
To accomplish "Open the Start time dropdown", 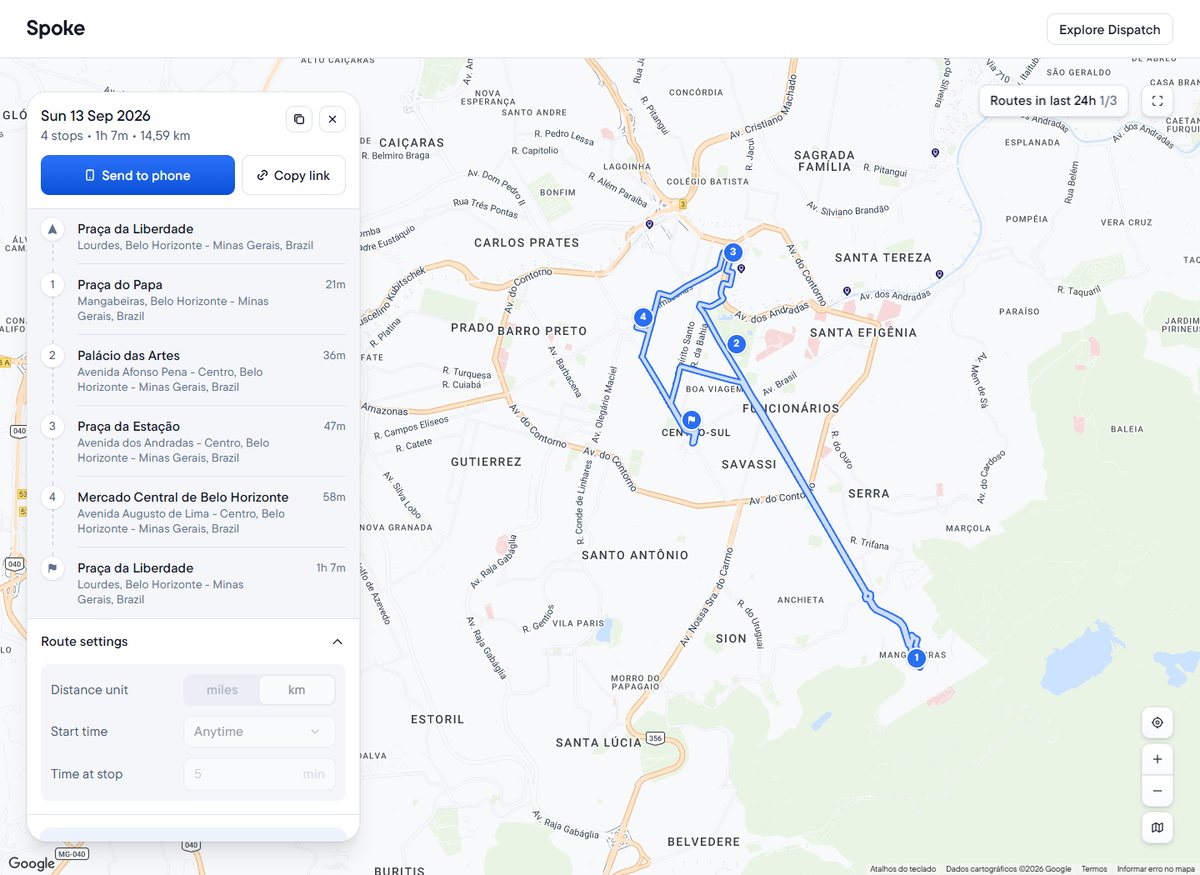I will (x=259, y=732).
